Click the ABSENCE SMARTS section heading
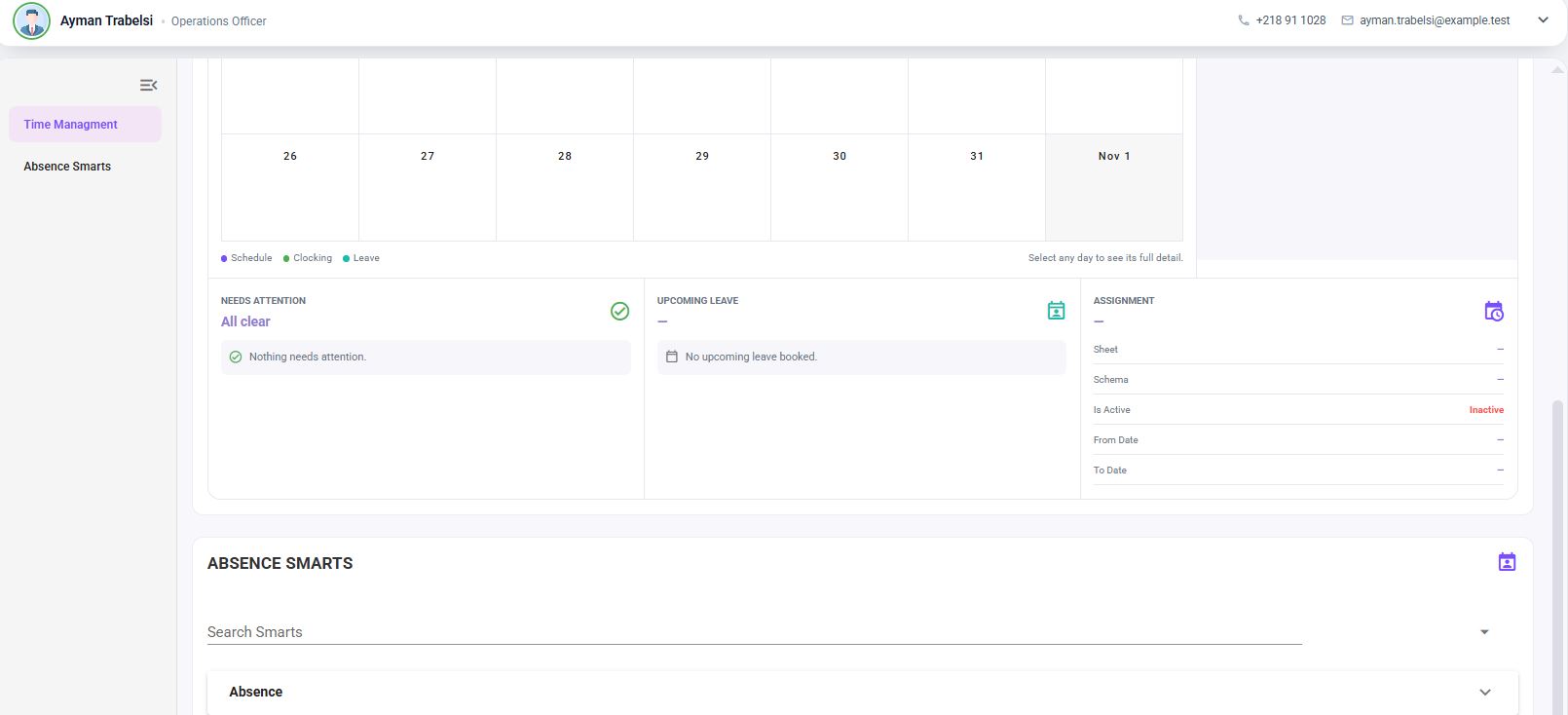 point(280,563)
